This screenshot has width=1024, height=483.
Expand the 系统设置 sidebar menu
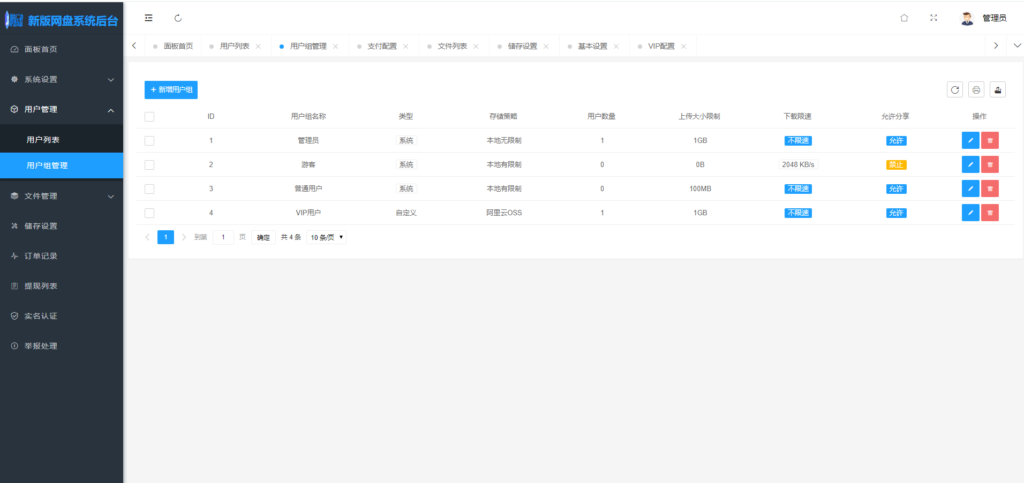[x=61, y=79]
